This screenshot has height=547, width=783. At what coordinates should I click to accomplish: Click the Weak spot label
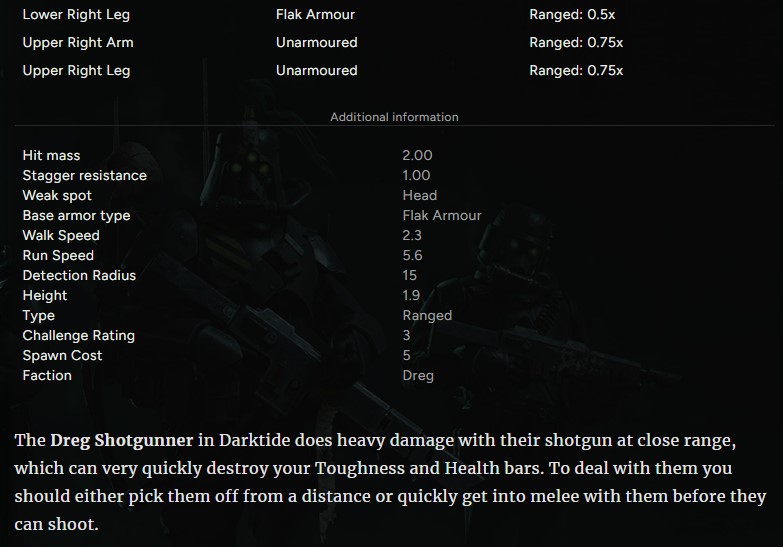57,195
